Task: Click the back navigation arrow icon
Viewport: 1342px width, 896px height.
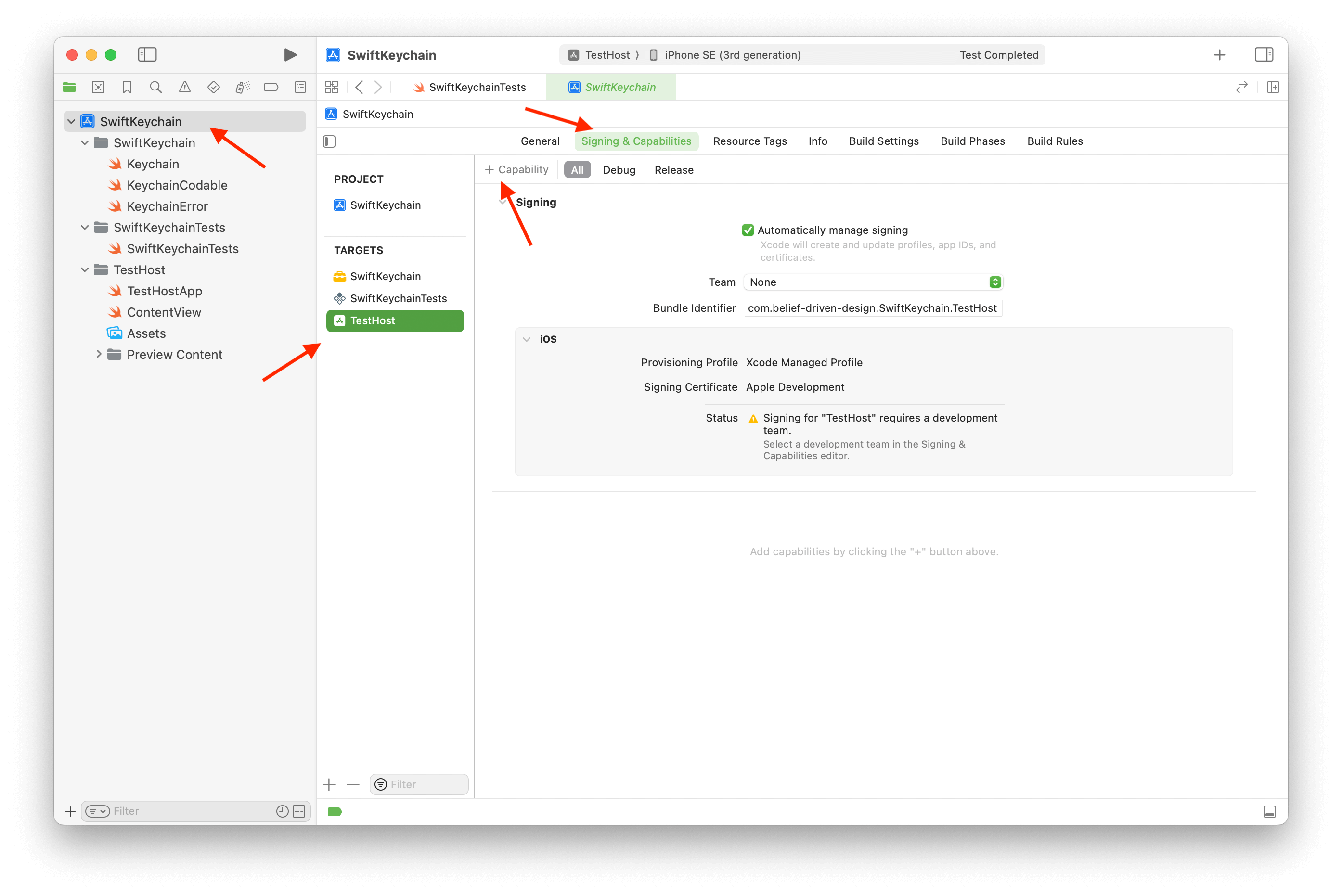Action: point(362,88)
